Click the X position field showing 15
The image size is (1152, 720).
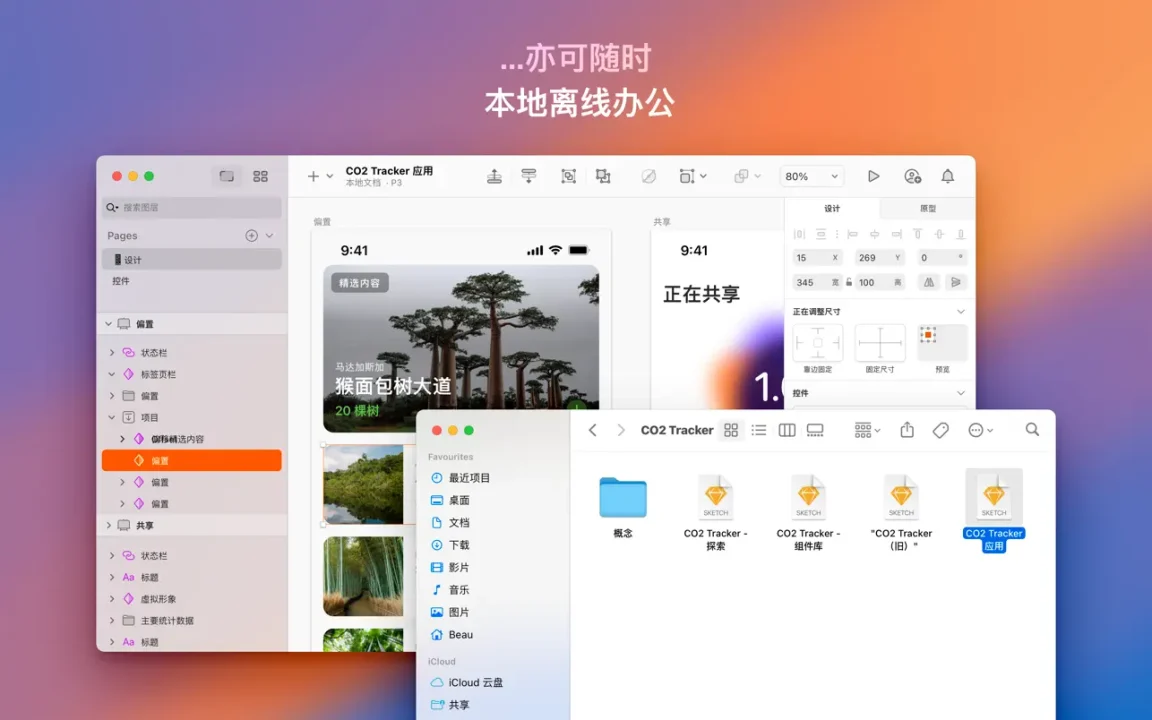[x=817, y=258]
